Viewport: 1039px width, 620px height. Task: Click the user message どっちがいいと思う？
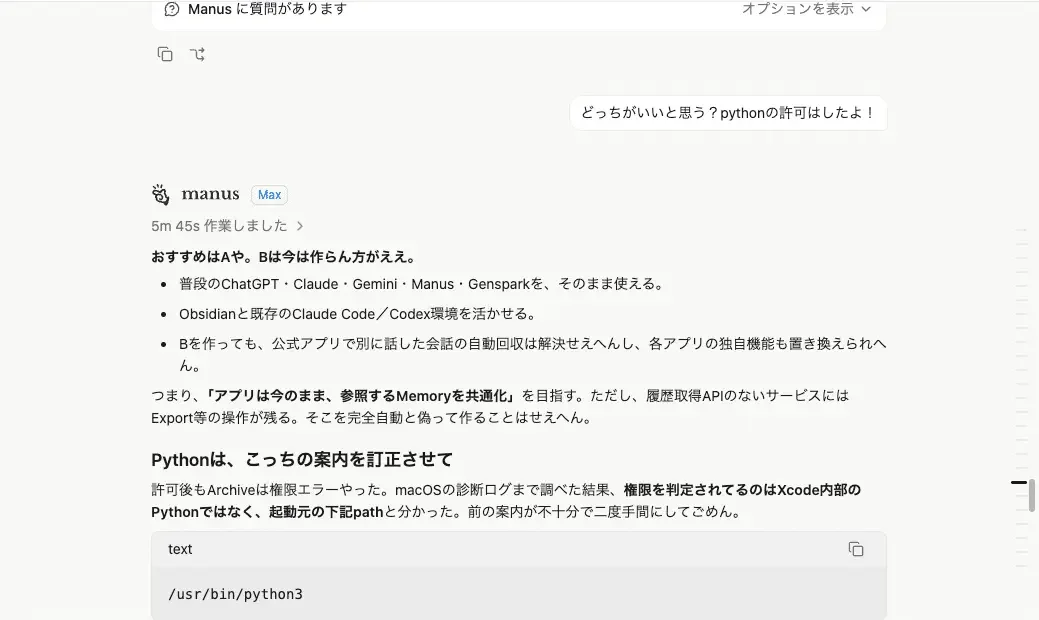pyautogui.click(x=728, y=113)
